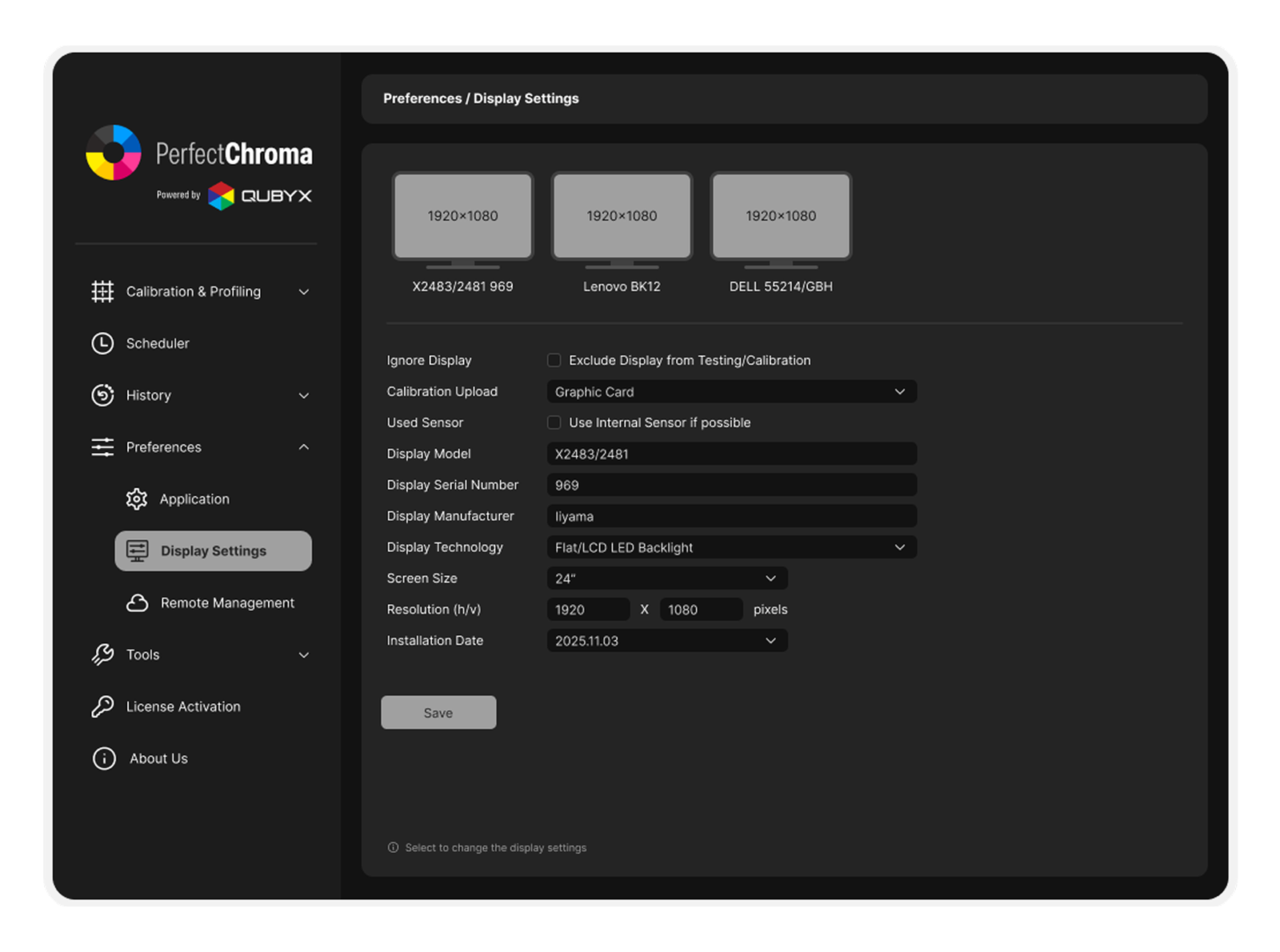Open History using its rewind icon

(103, 395)
